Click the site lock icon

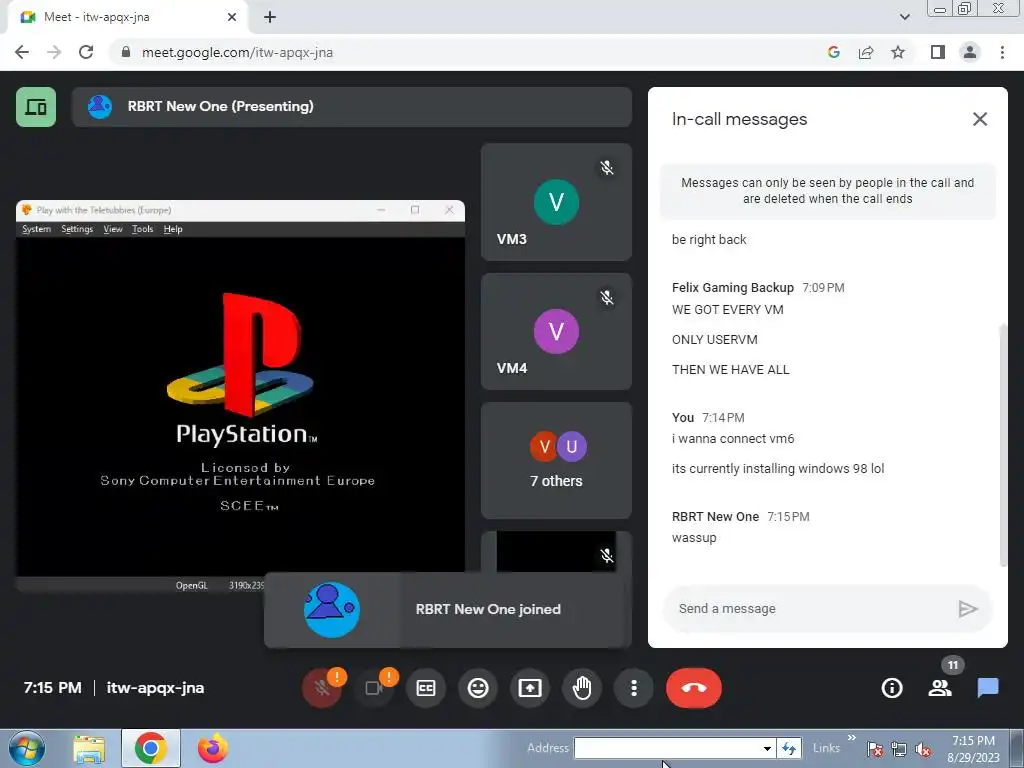pos(126,52)
